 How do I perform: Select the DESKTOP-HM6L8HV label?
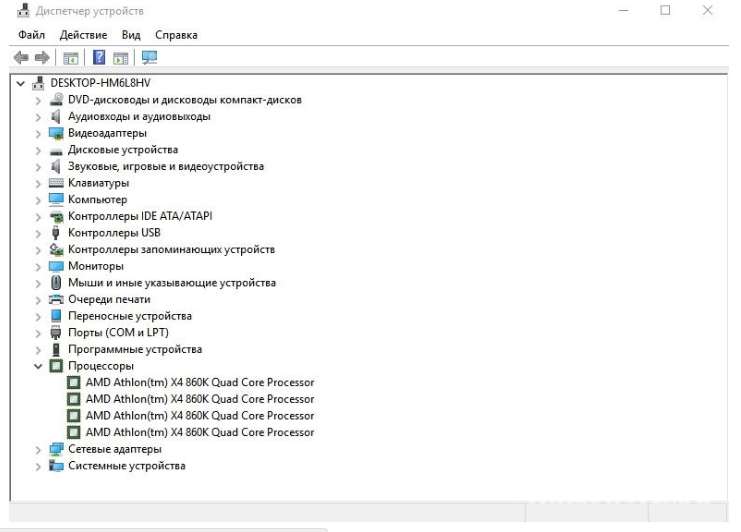[100, 83]
